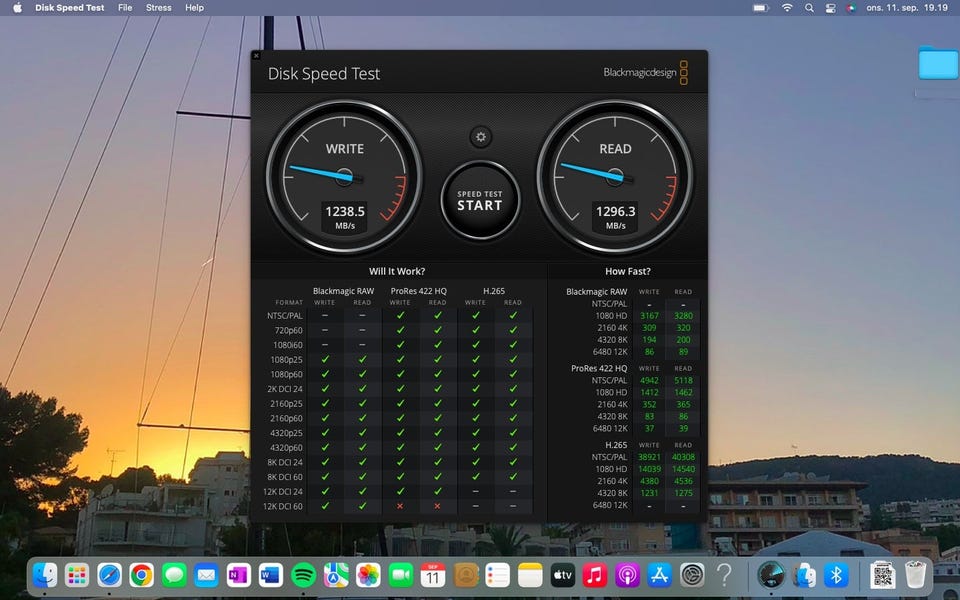Open the File menu
The height and width of the screenshot is (600, 960).
[x=125, y=7]
